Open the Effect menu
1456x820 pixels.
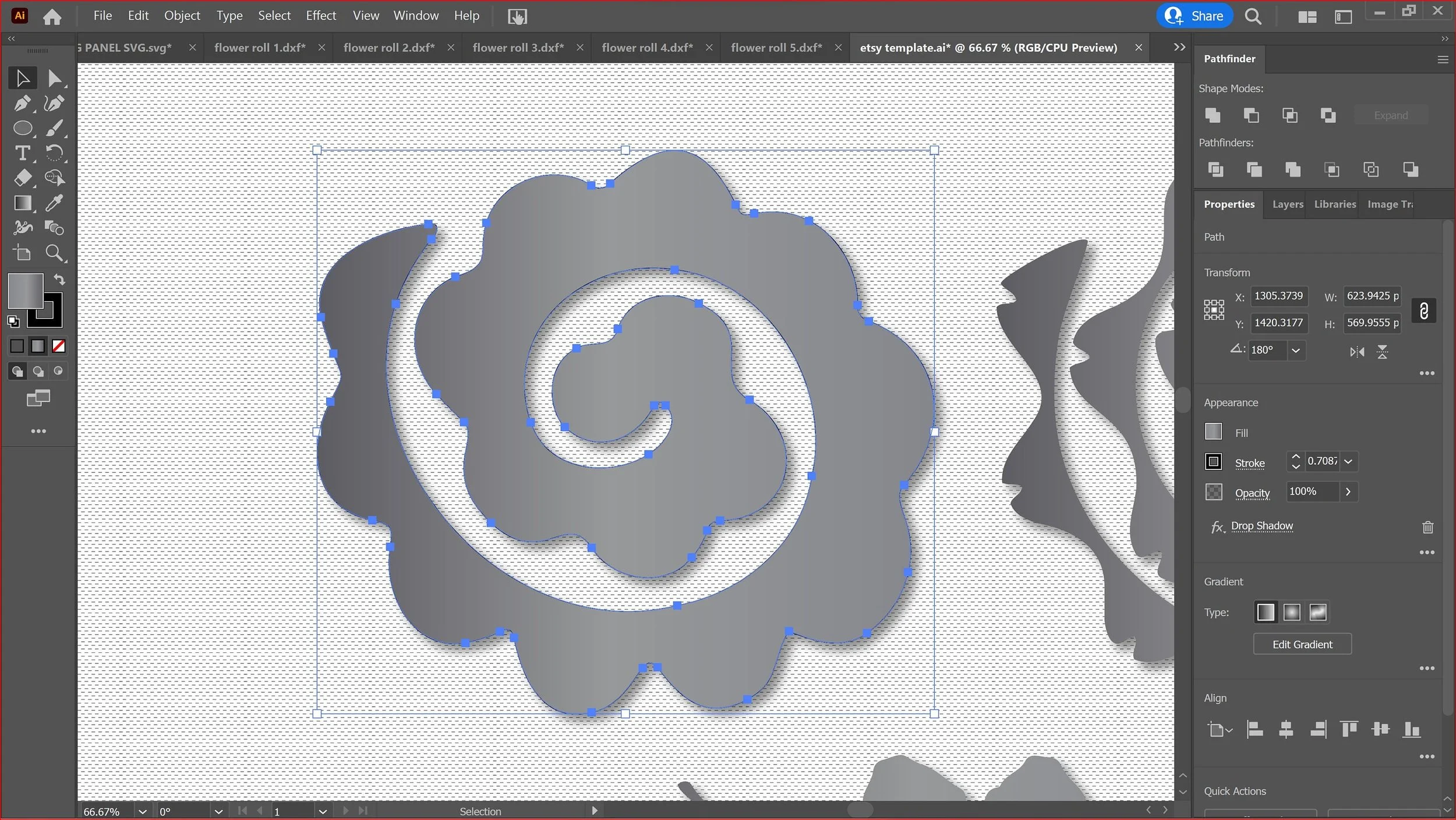pos(321,16)
